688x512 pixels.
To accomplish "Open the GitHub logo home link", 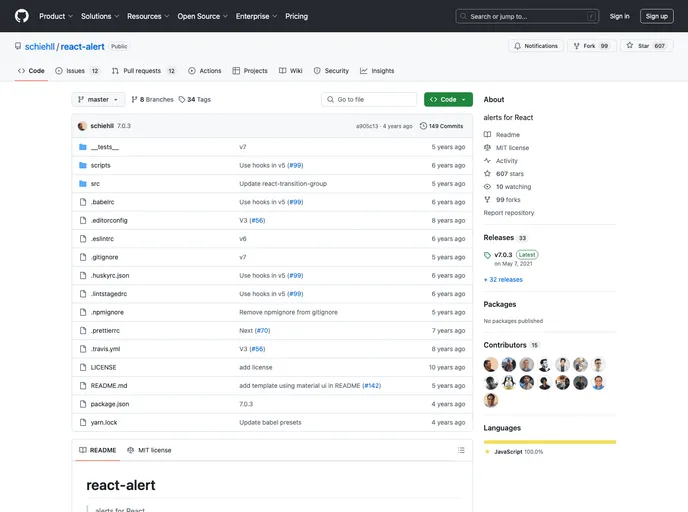I will [x=22, y=16].
